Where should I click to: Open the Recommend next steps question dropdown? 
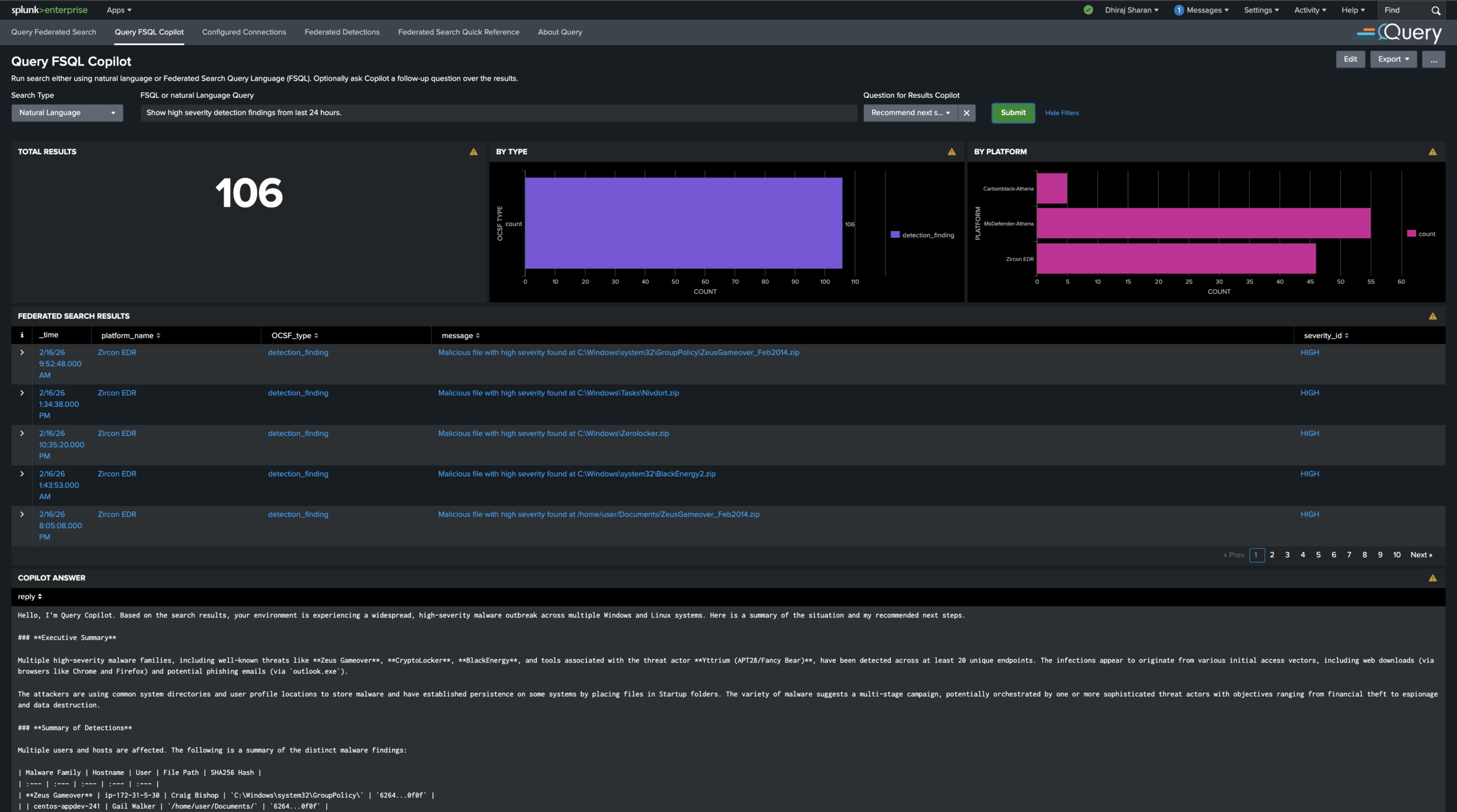(x=909, y=113)
